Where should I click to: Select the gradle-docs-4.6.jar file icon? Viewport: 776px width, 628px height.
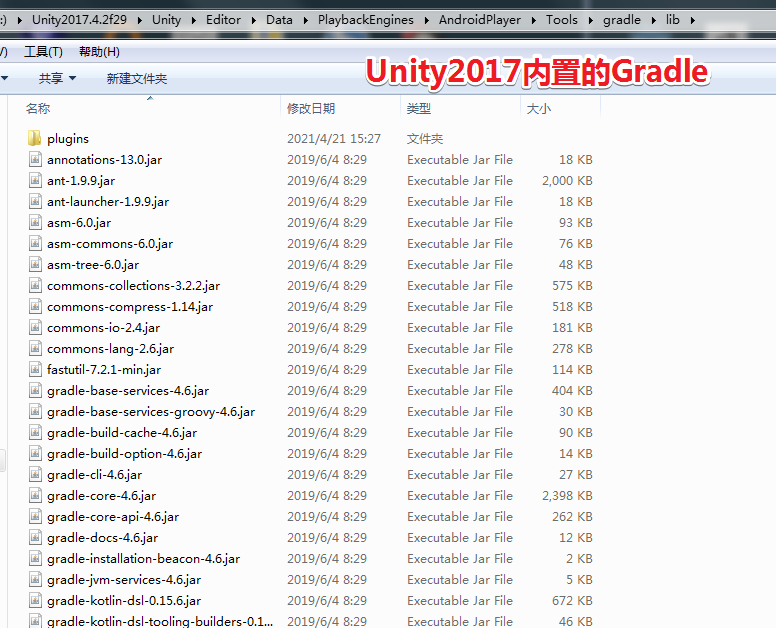click(35, 537)
